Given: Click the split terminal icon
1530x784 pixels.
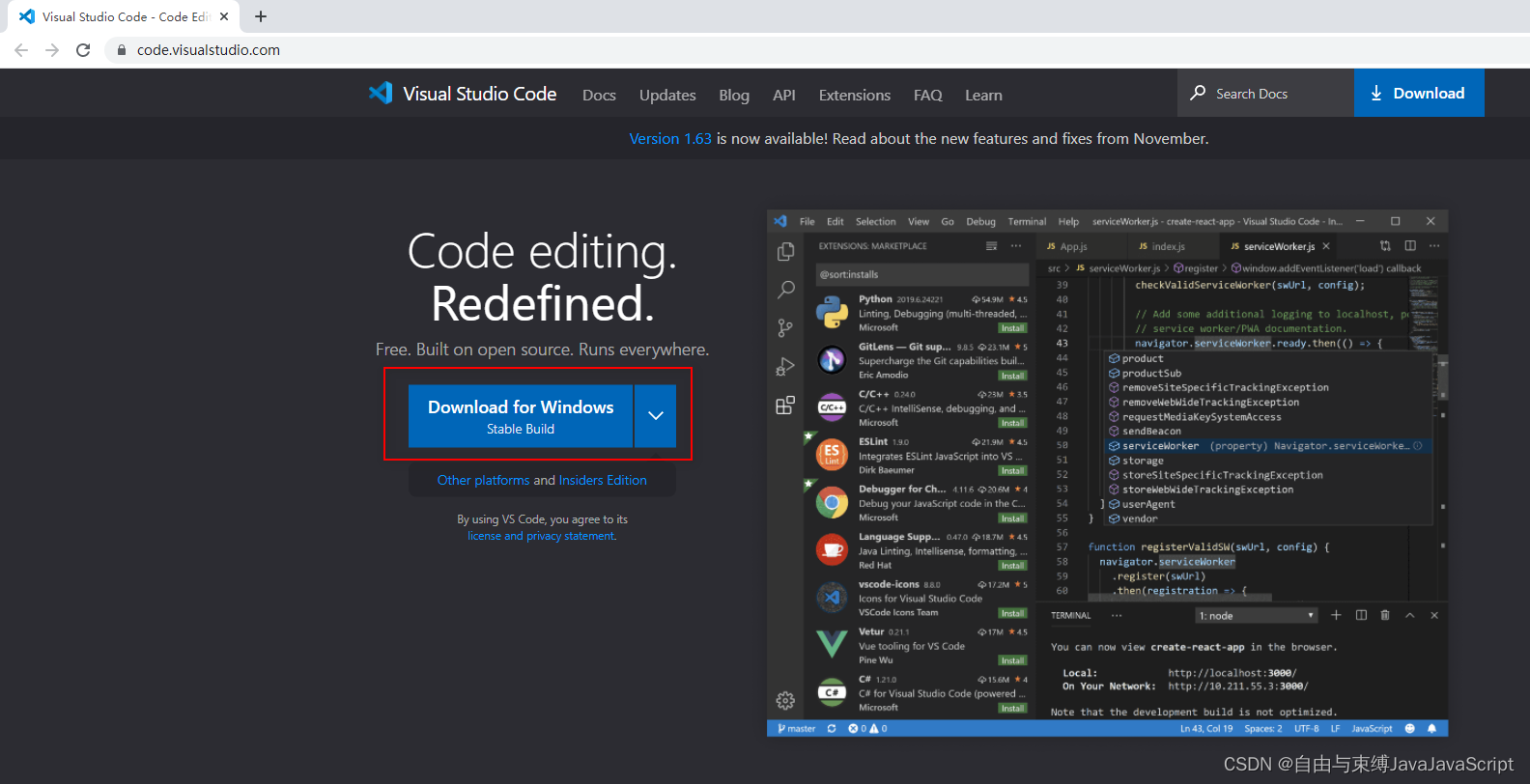Looking at the screenshot, I should pos(1362,615).
